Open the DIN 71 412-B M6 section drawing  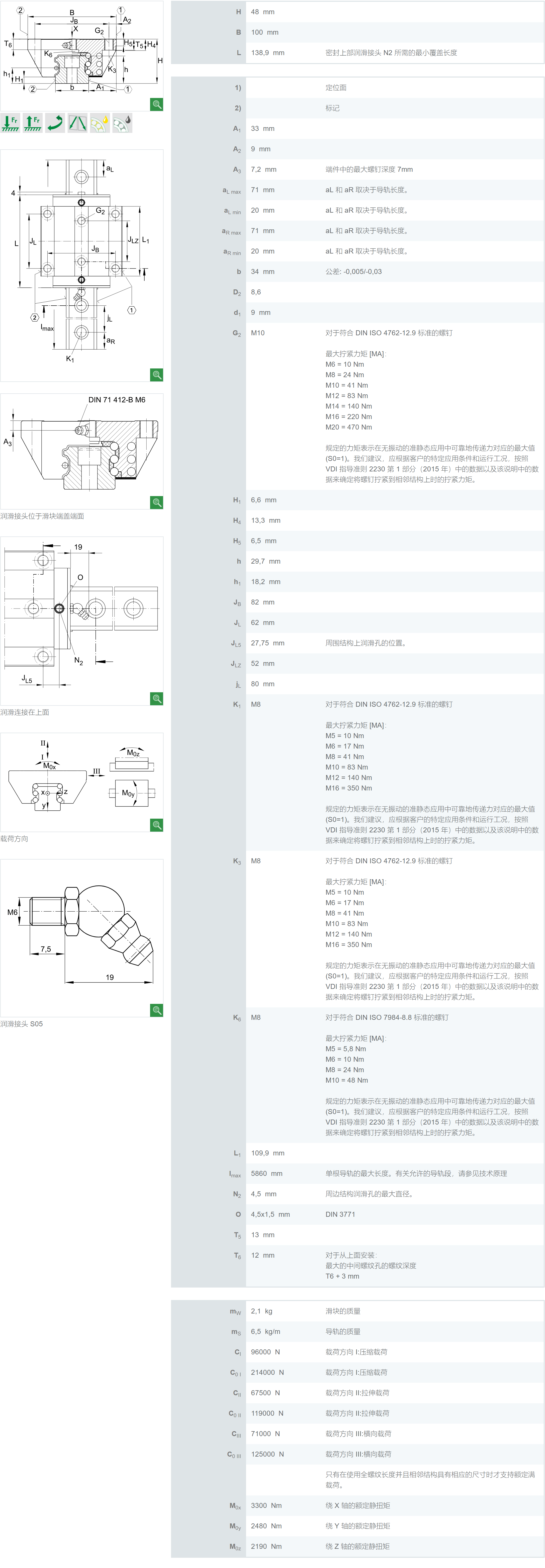click(82, 451)
